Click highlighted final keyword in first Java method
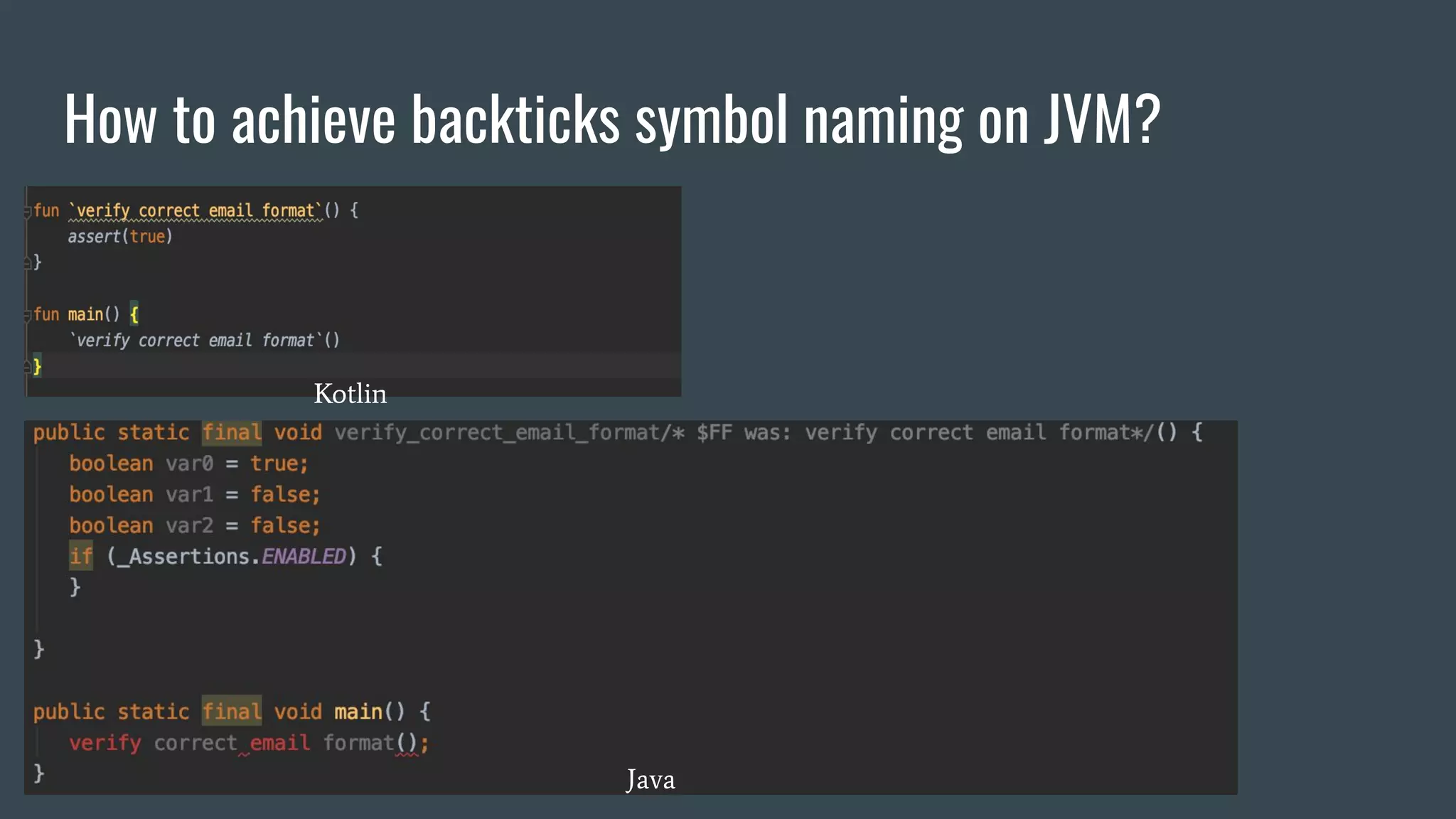Screen dimensions: 1456x819 [232, 432]
